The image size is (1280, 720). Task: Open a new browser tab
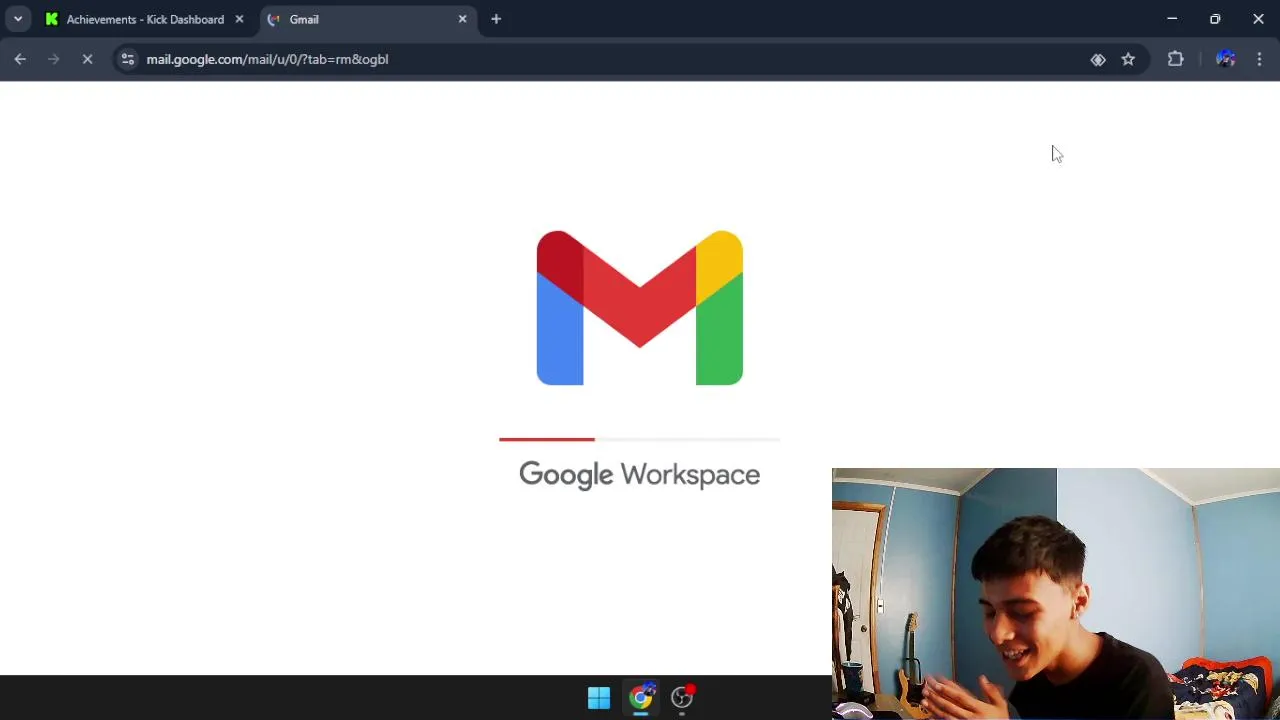tap(496, 19)
